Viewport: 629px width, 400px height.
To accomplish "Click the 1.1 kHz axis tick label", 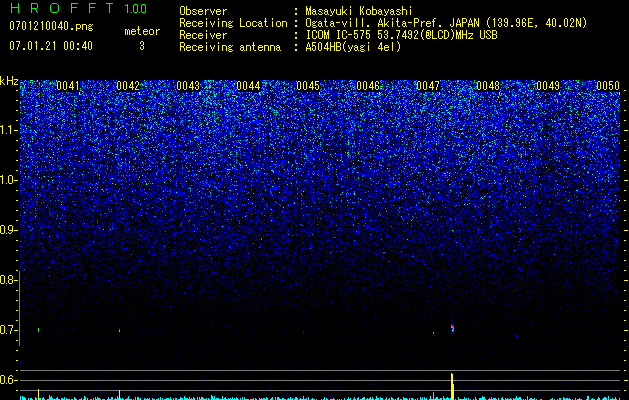I will [8, 131].
